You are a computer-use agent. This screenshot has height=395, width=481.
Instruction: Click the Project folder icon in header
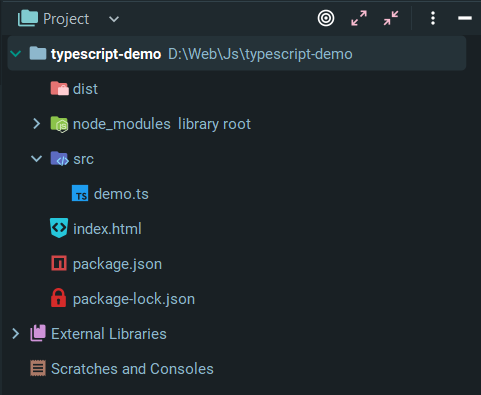[x=28, y=18]
